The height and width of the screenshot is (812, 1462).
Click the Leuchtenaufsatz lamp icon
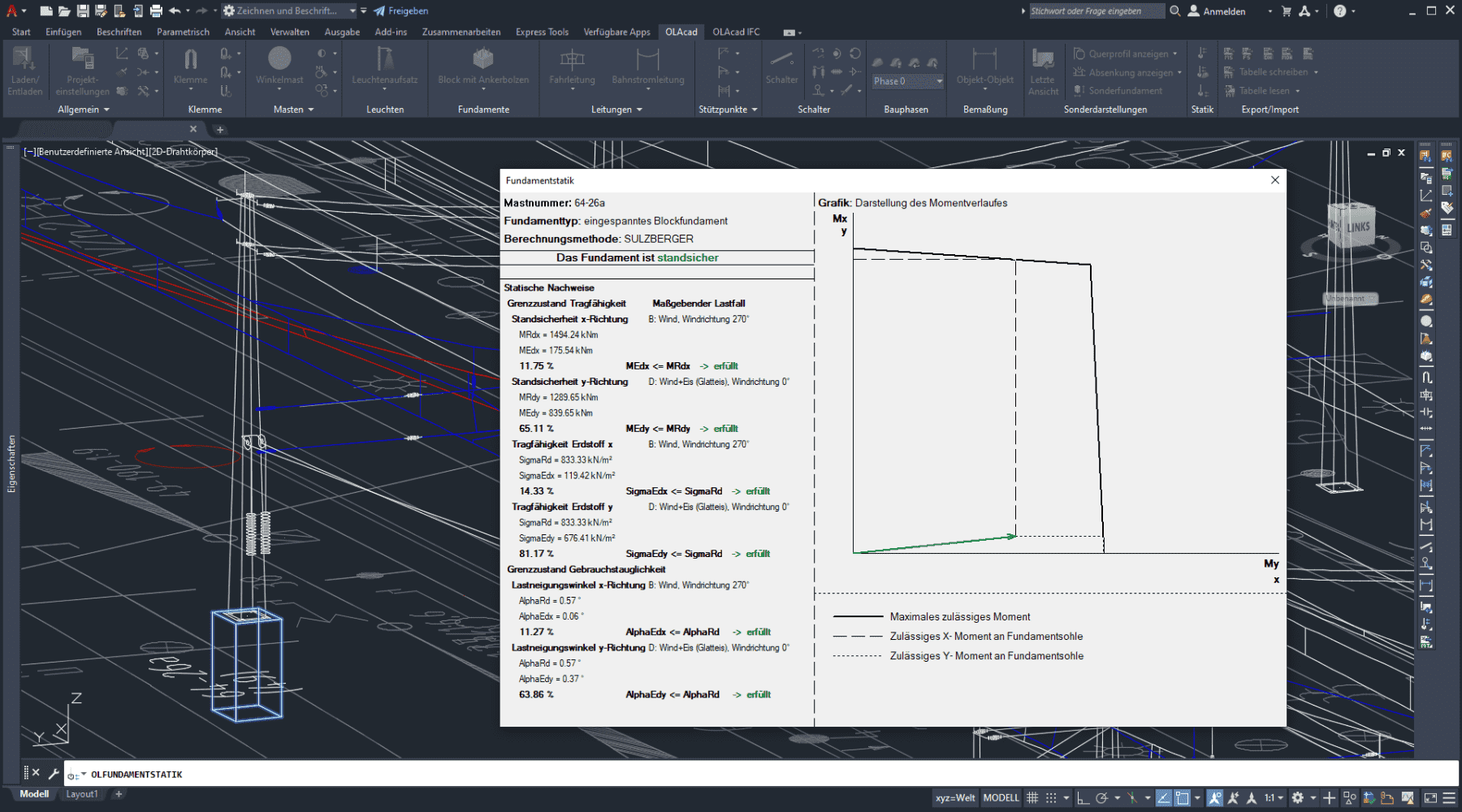click(384, 65)
